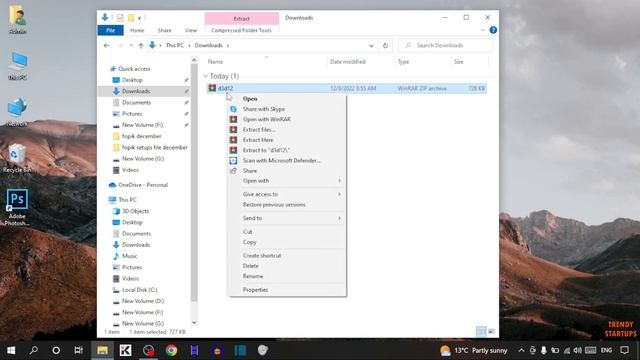
Task: Open Local Disk (C:)
Action: click(x=139, y=290)
